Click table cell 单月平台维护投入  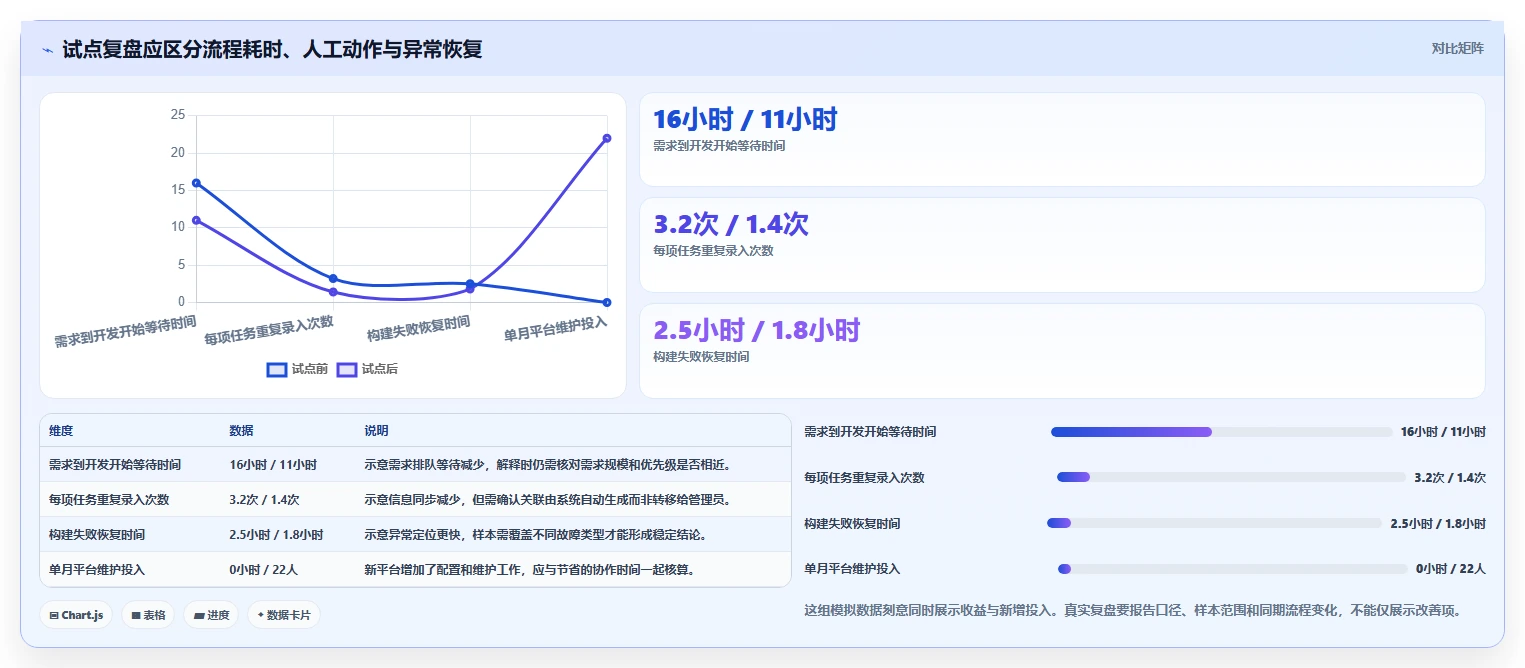tap(97, 570)
